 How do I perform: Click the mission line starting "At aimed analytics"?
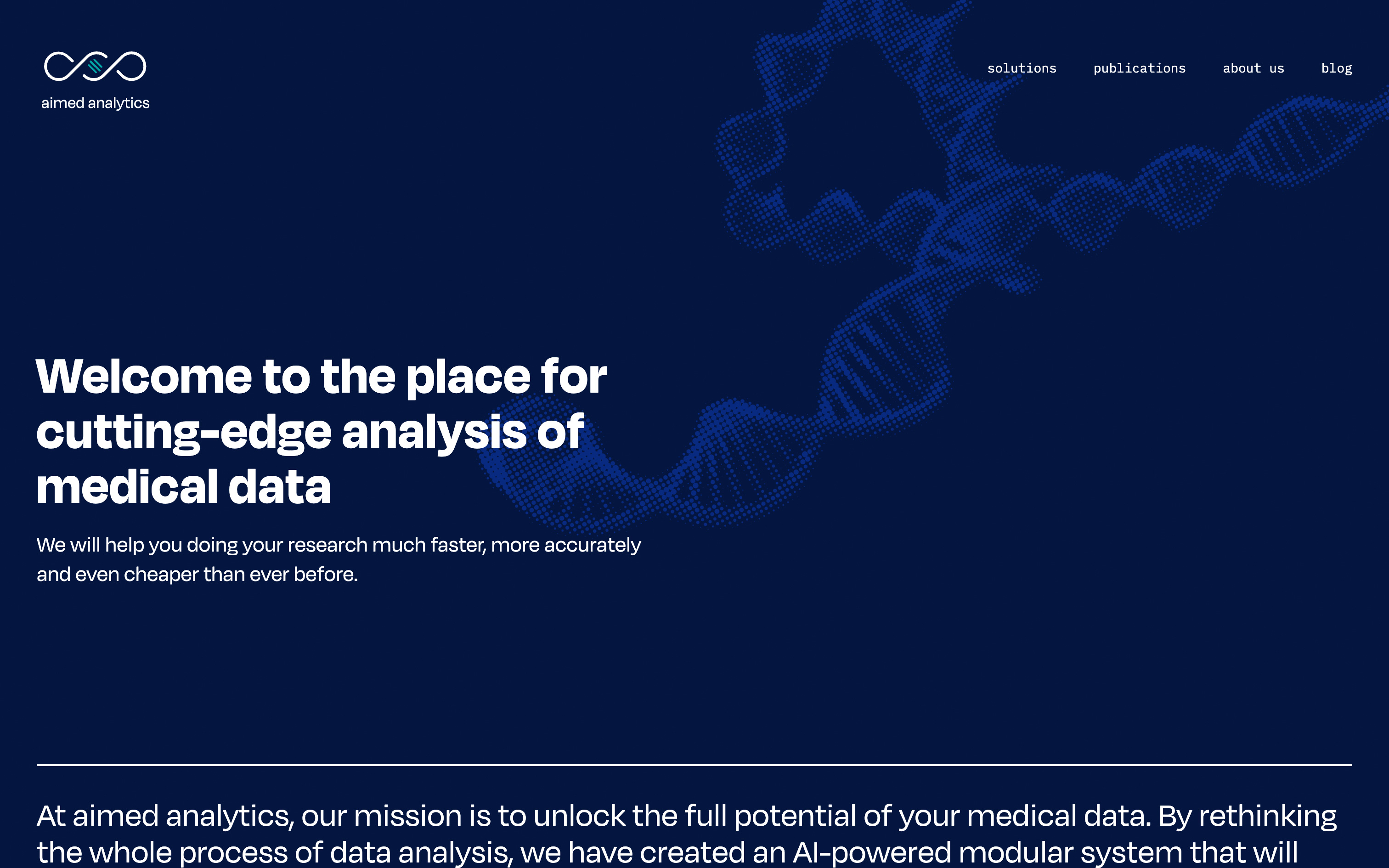point(165,816)
